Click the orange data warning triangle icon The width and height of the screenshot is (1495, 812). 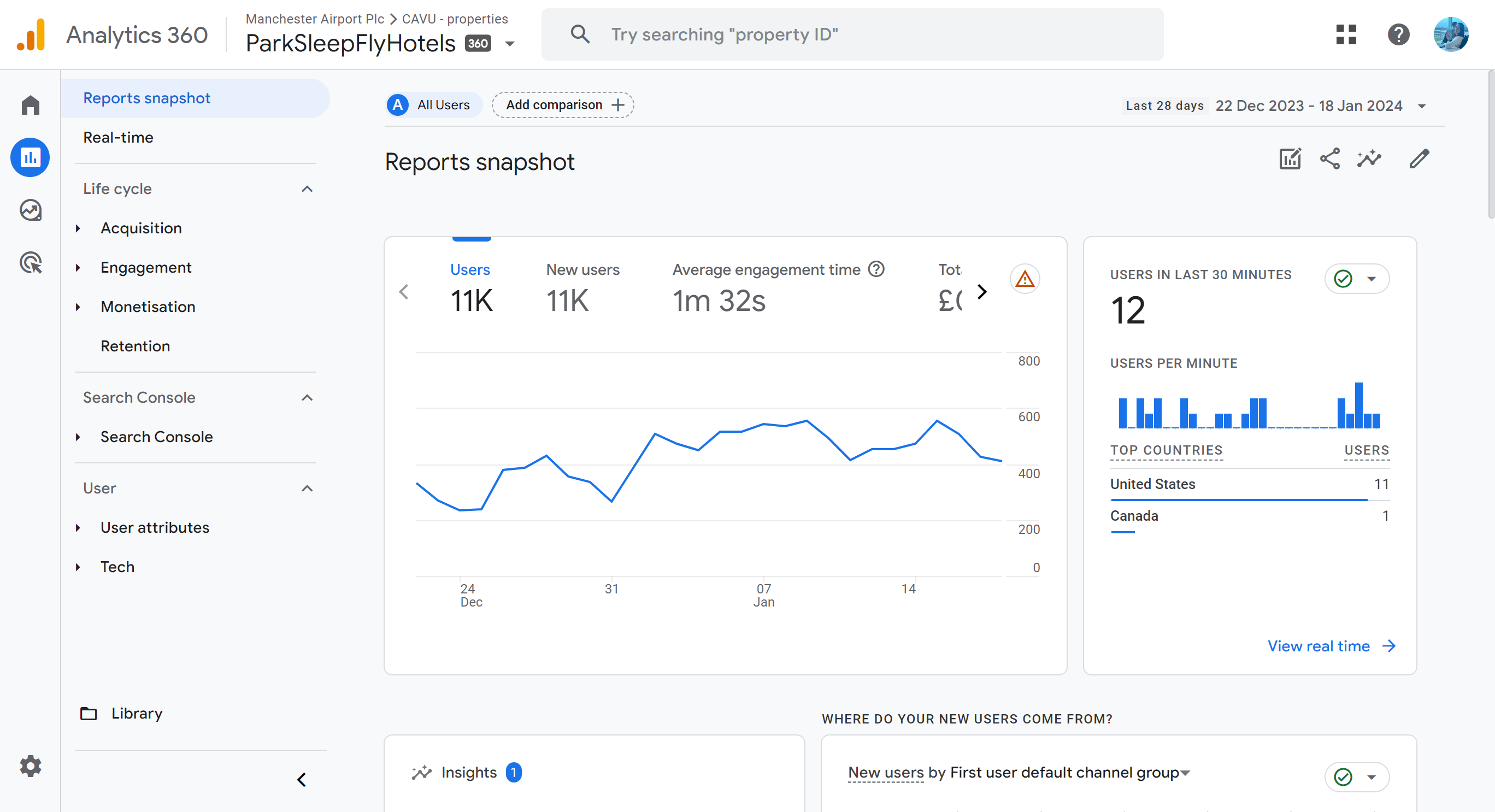point(1025,279)
